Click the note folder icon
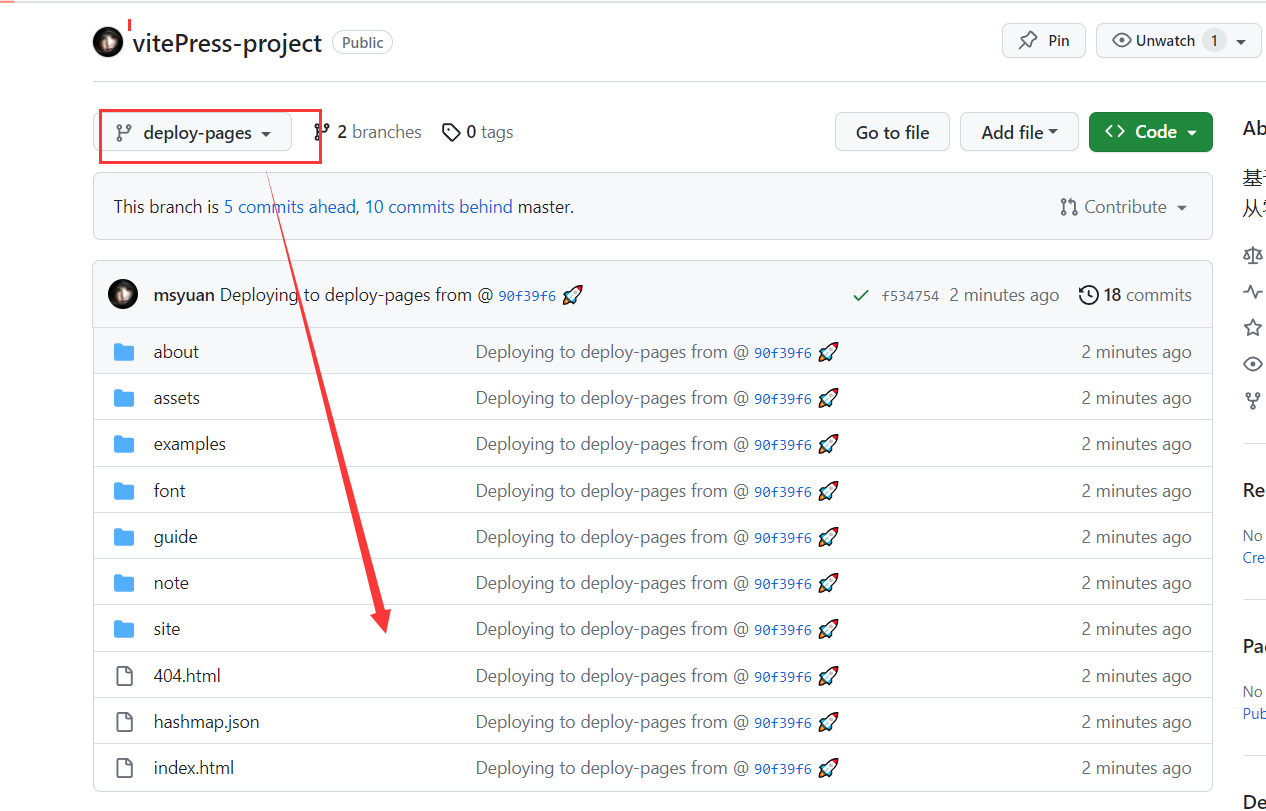 [124, 583]
